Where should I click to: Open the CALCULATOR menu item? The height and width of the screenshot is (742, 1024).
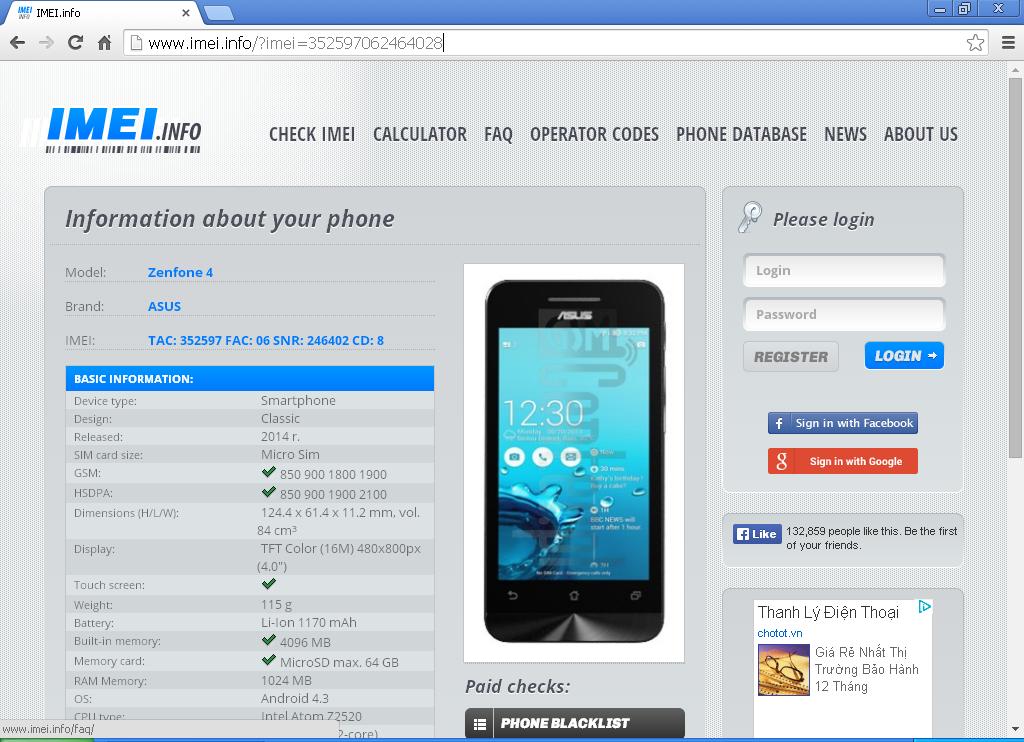420,135
